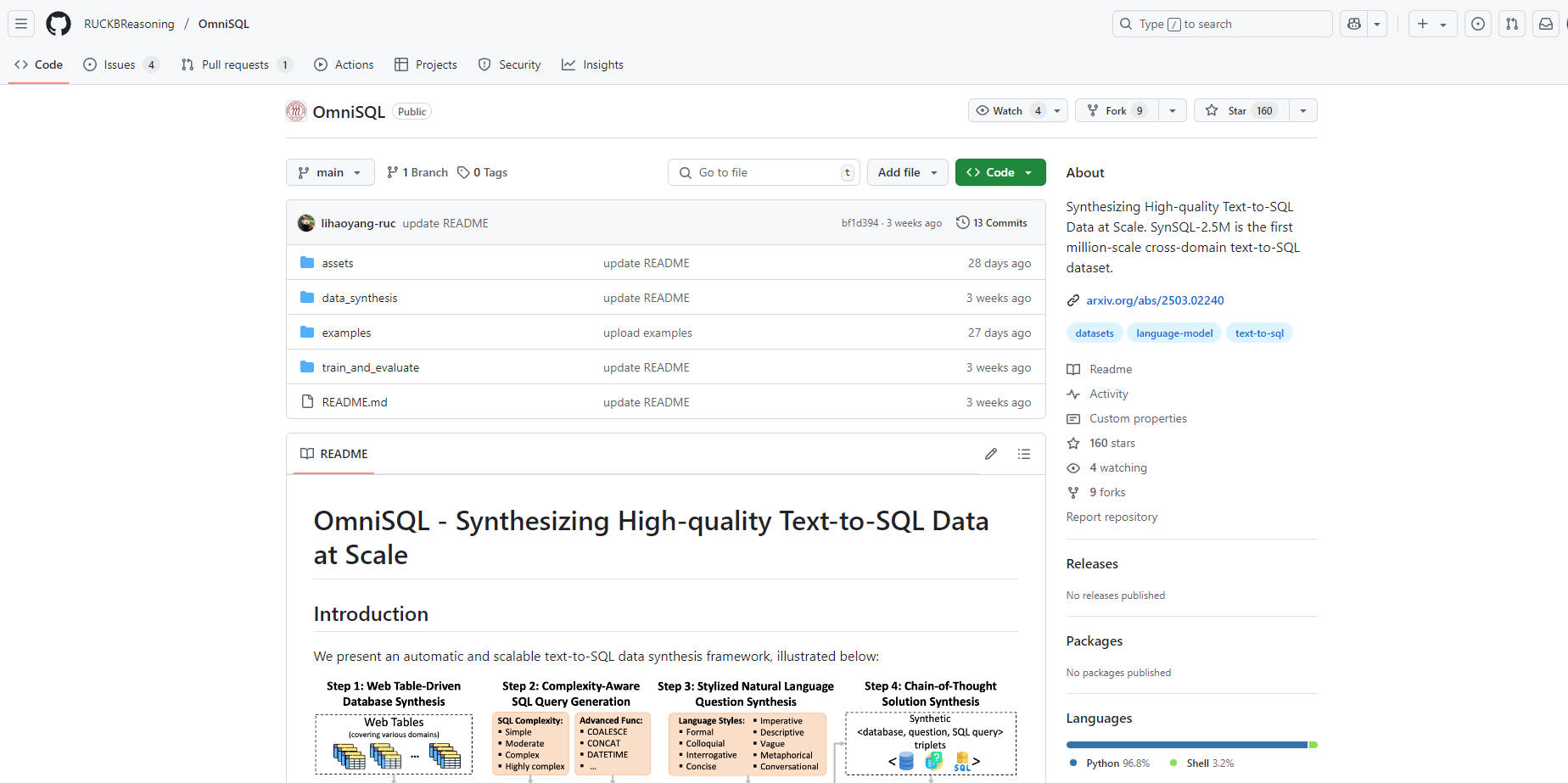Open the 'update README' commit message by lihaoyang-ruc
The width and height of the screenshot is (1568, 783).
click(x=445, y=223)
